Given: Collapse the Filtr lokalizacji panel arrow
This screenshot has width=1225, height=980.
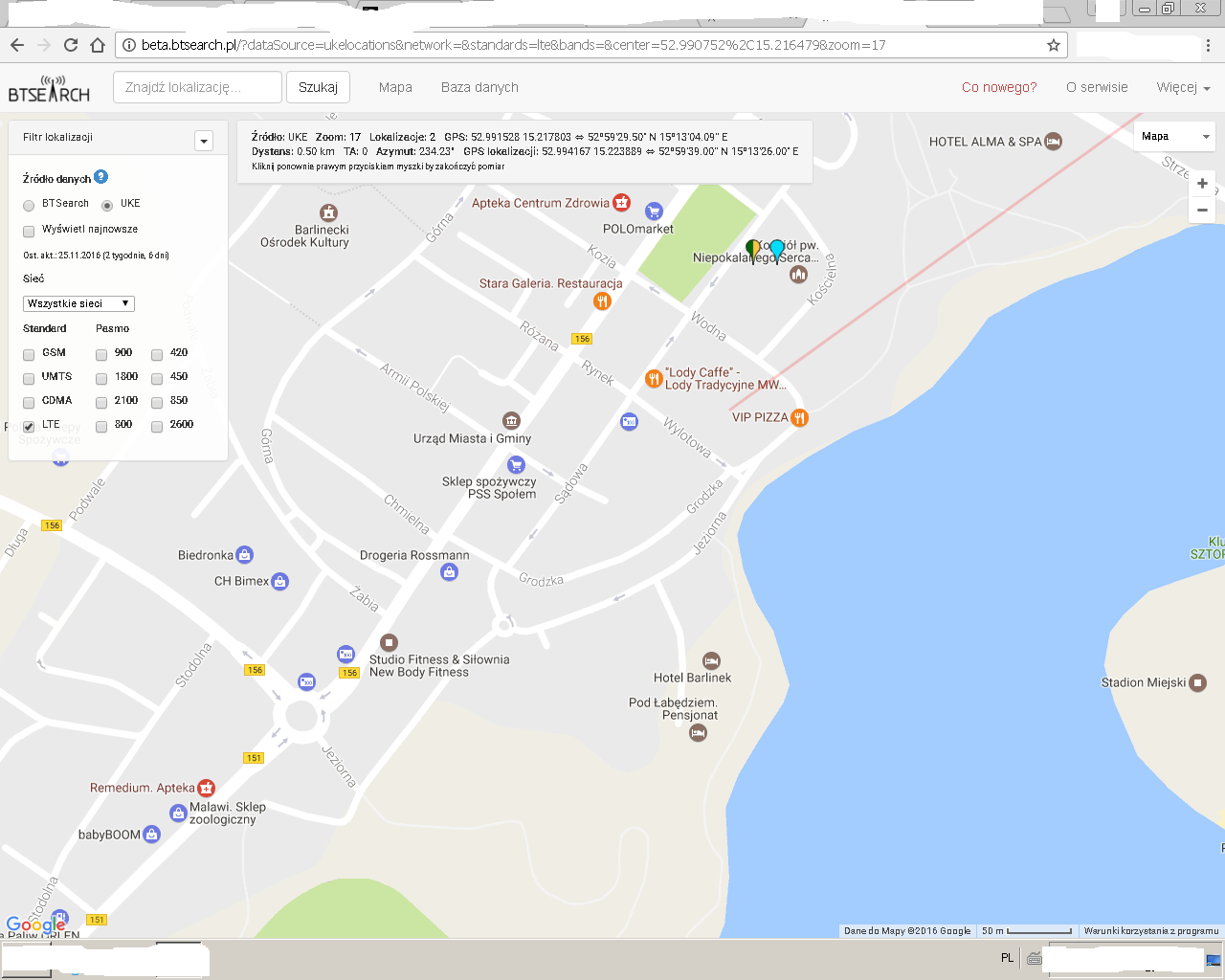Looking at the screenshot, I should [204, 141].
